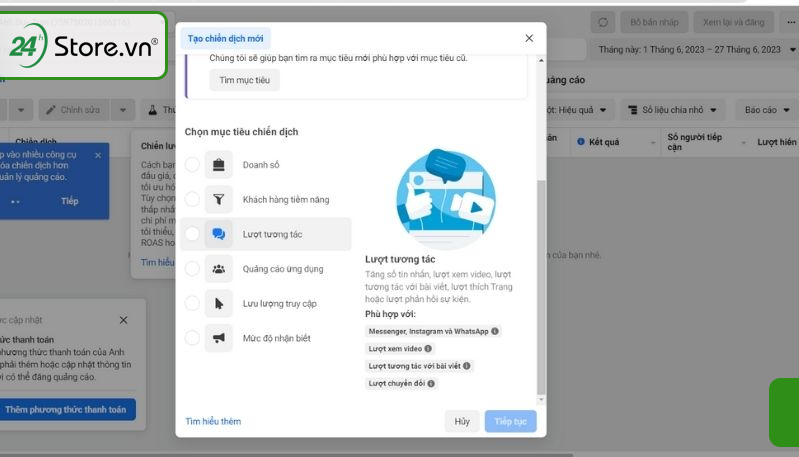799x457 pixels.
Task: Click the dialog vertical scrollbar
Action: tap(541, 286)
